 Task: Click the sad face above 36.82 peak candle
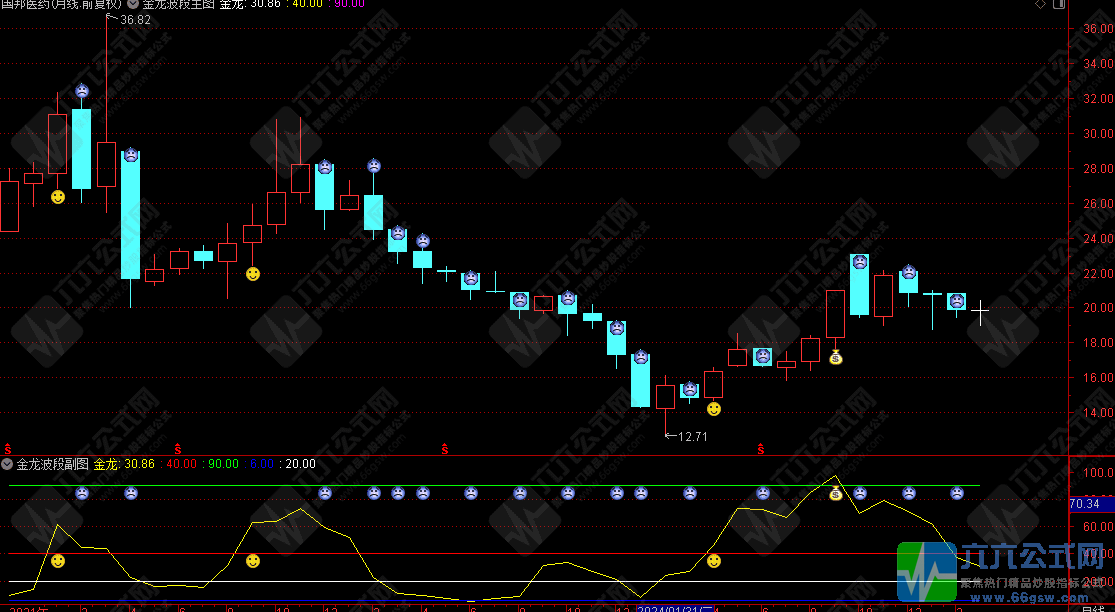click(82, 91)
